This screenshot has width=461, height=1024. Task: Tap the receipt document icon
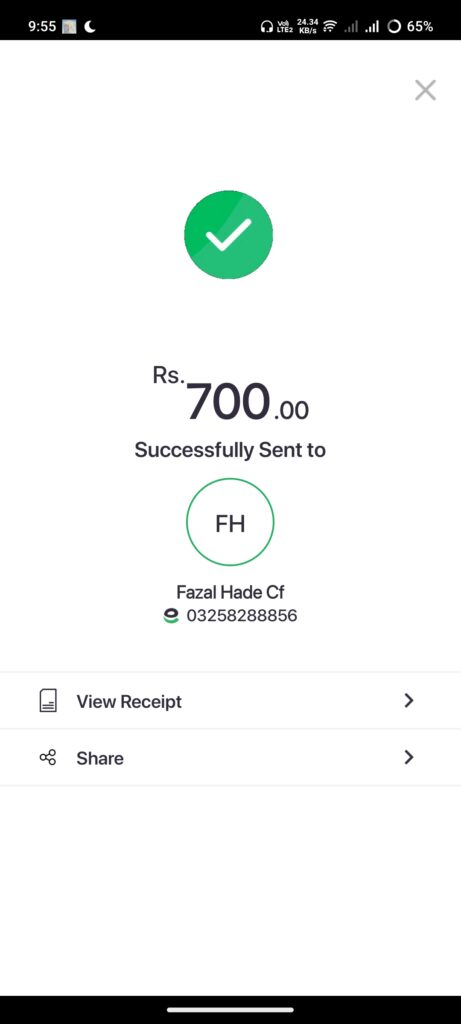click(x=48, y=701)
